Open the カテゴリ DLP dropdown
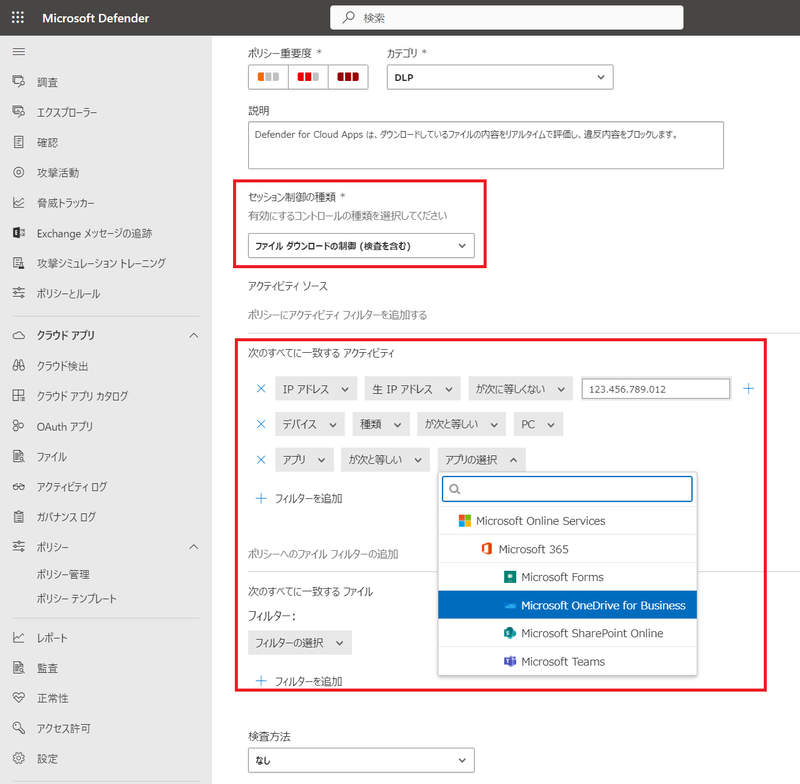The width and height of the screenshot is (800, 784). (x=500, y=77)
